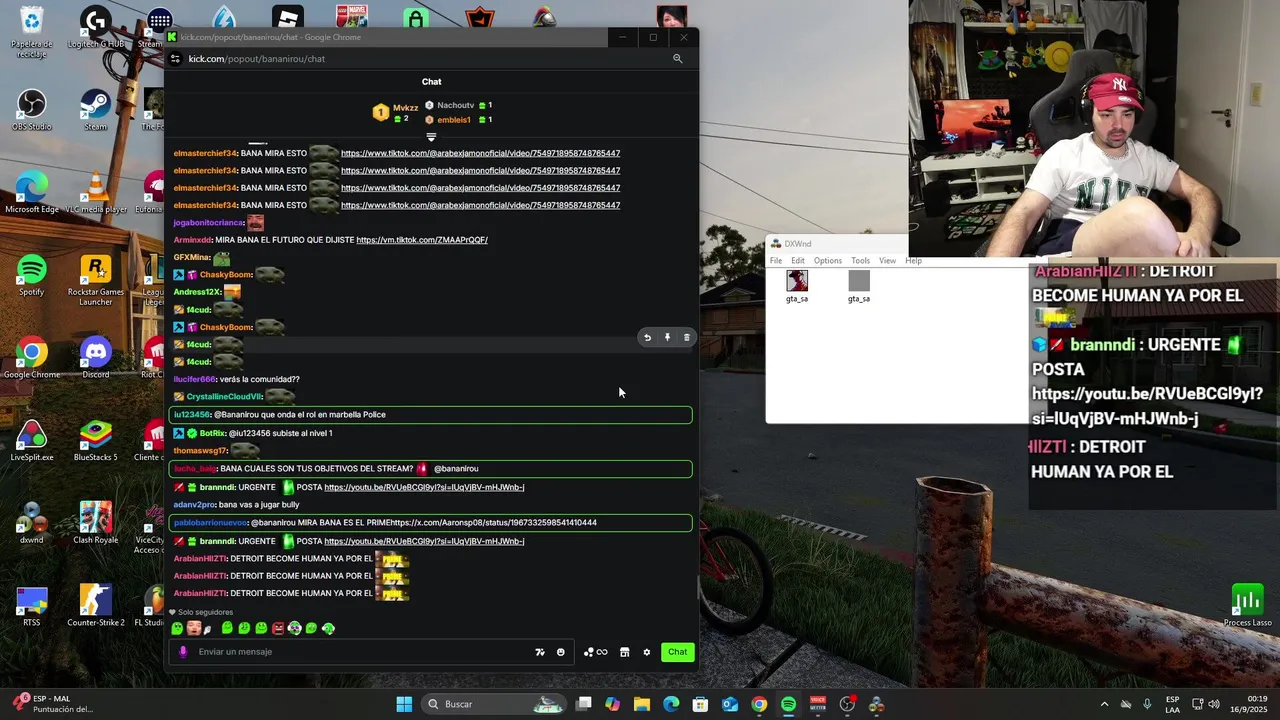Open Clash Royale desktop shortcut
Screen dimensions: 1280x720
pos(96,524)
